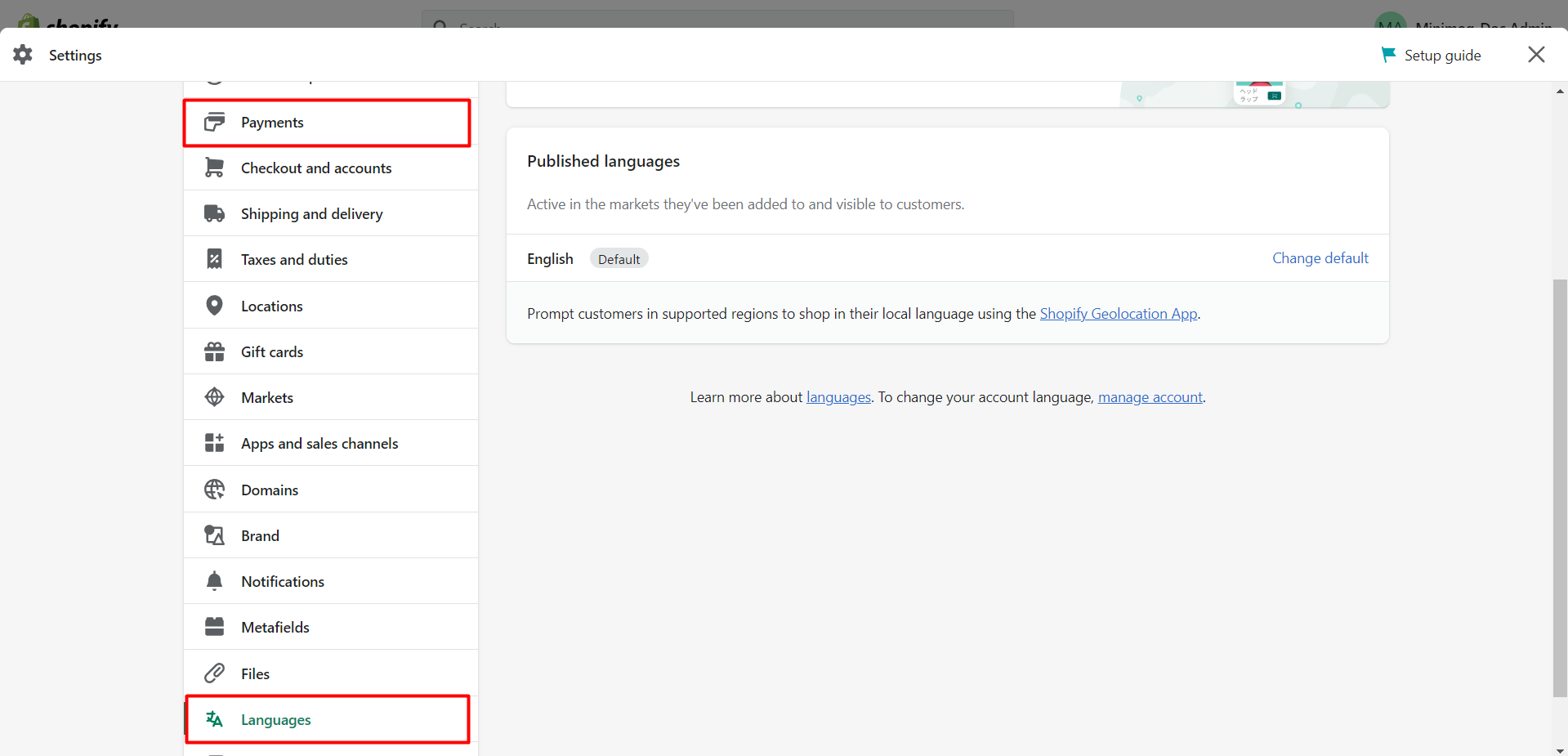The width and height of the screenshot is (1568, 756).
Task: Click the Files paperclip icon
Action: (x=214, y=673)
